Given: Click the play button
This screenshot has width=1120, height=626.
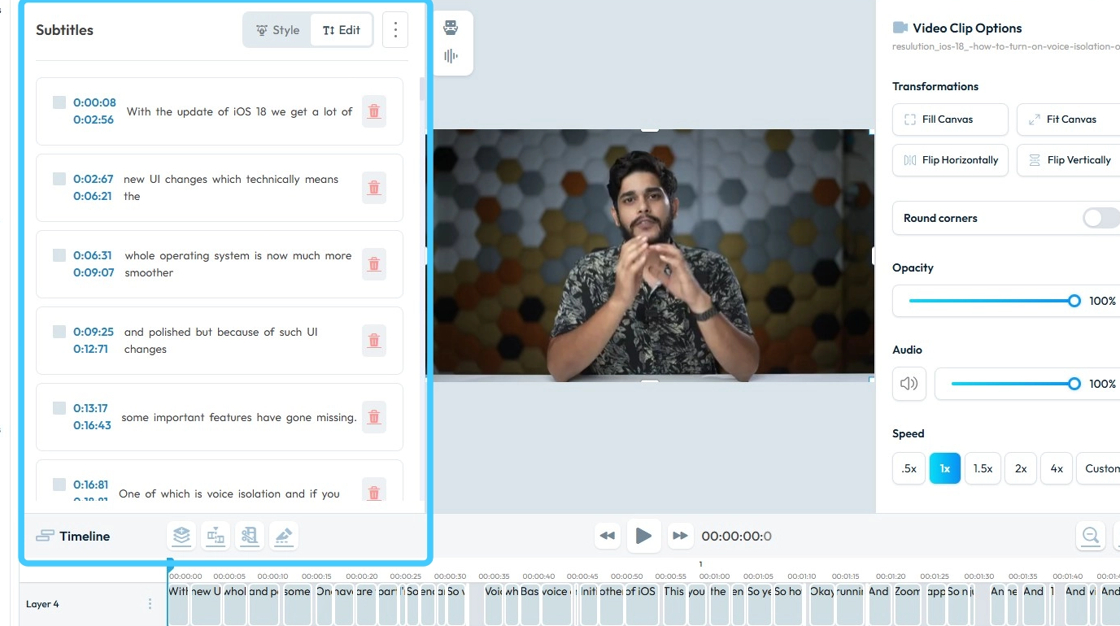Looking at the screenshot, I should coord(643,535).
